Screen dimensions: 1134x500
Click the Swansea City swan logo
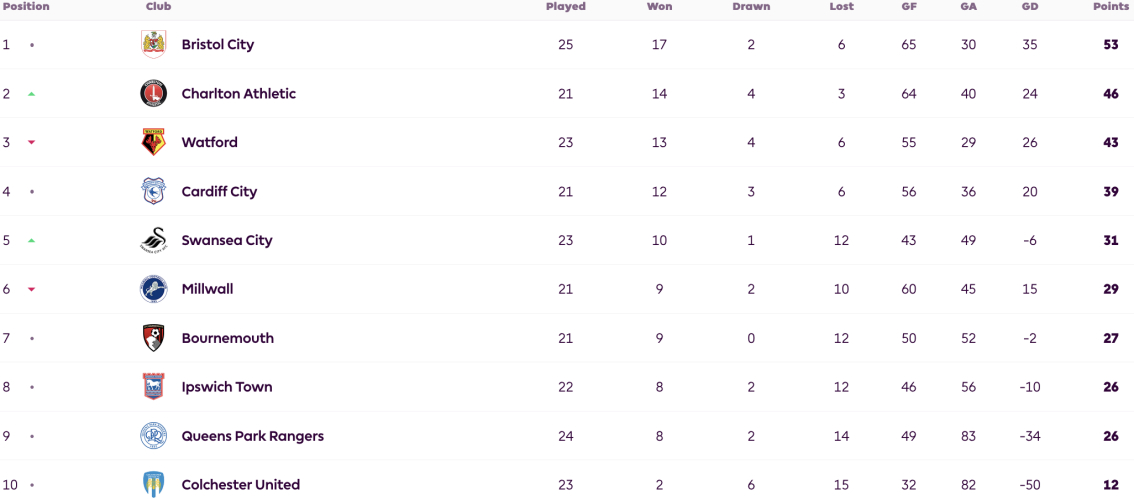[153, 240]
